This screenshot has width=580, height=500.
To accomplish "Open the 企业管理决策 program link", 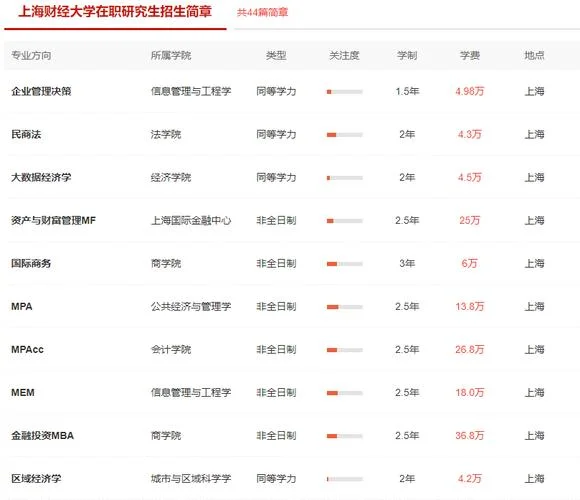I will click(41, 91).
